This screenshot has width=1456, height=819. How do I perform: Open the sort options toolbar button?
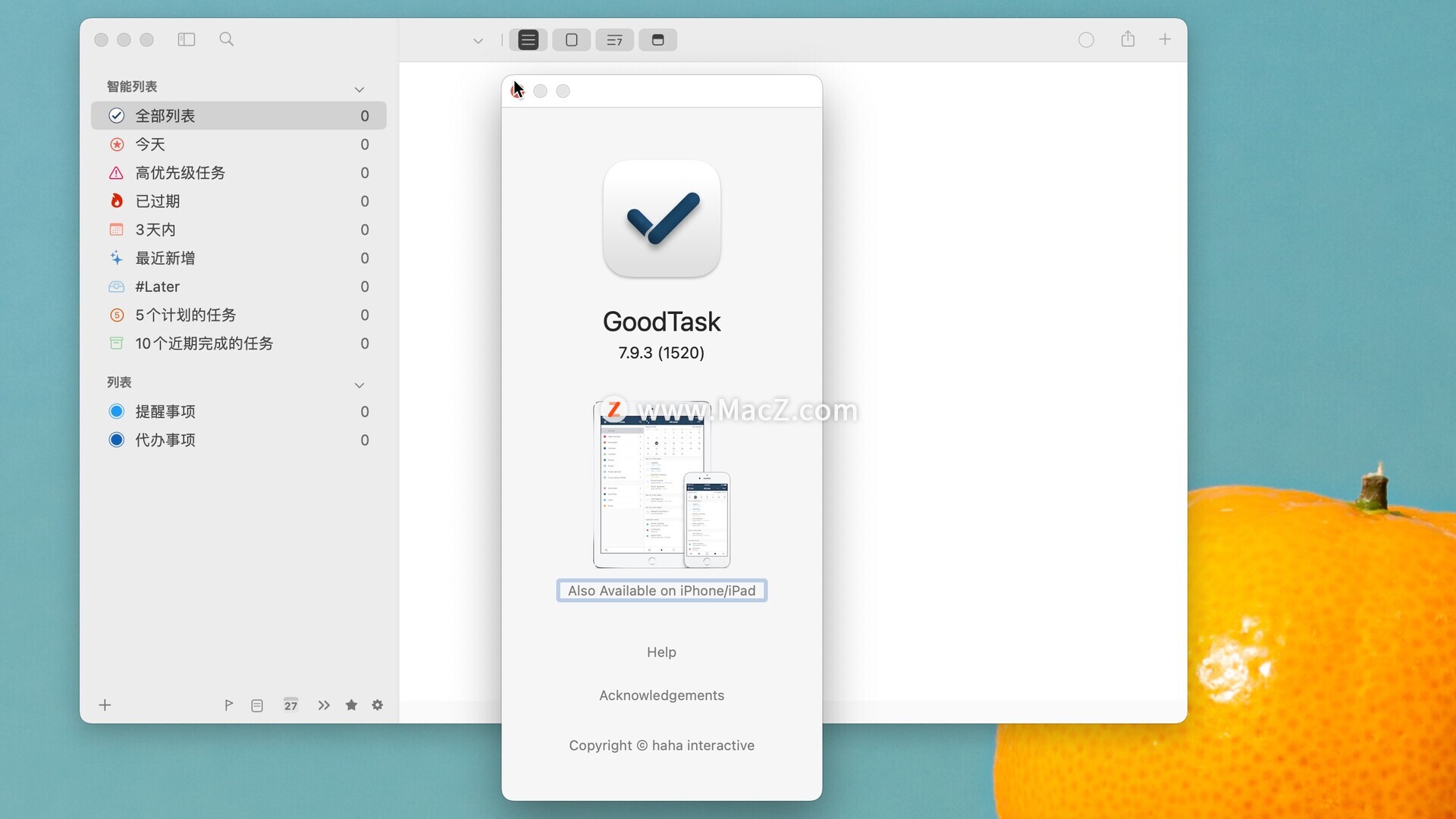(x=615, y=39)
